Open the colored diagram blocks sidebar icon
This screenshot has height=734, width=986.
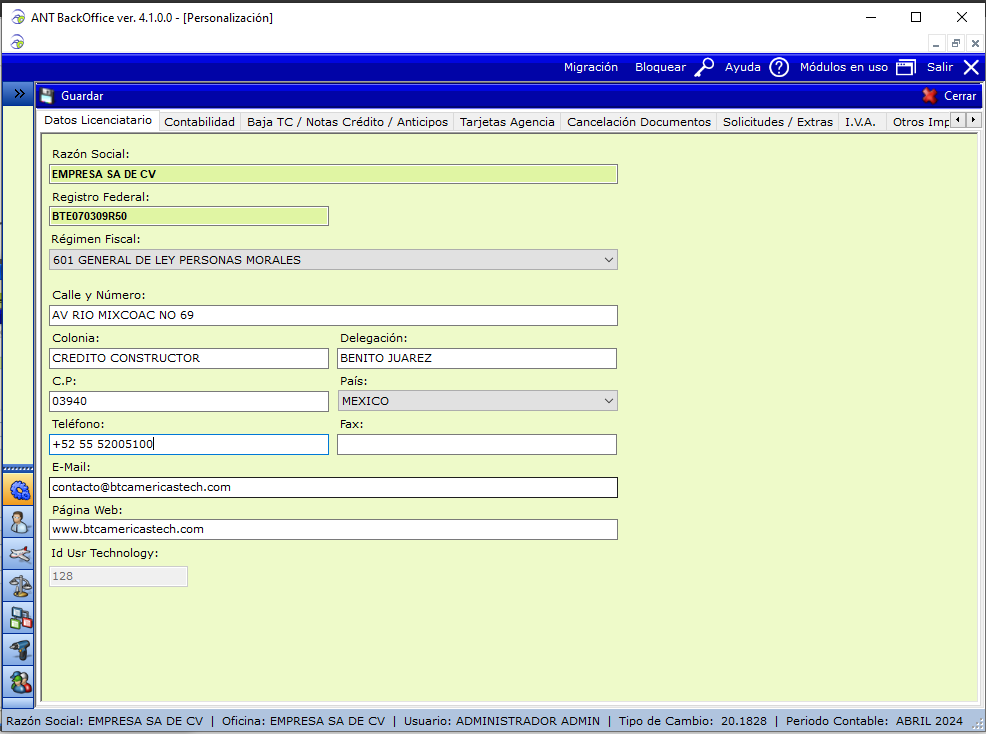19,618
